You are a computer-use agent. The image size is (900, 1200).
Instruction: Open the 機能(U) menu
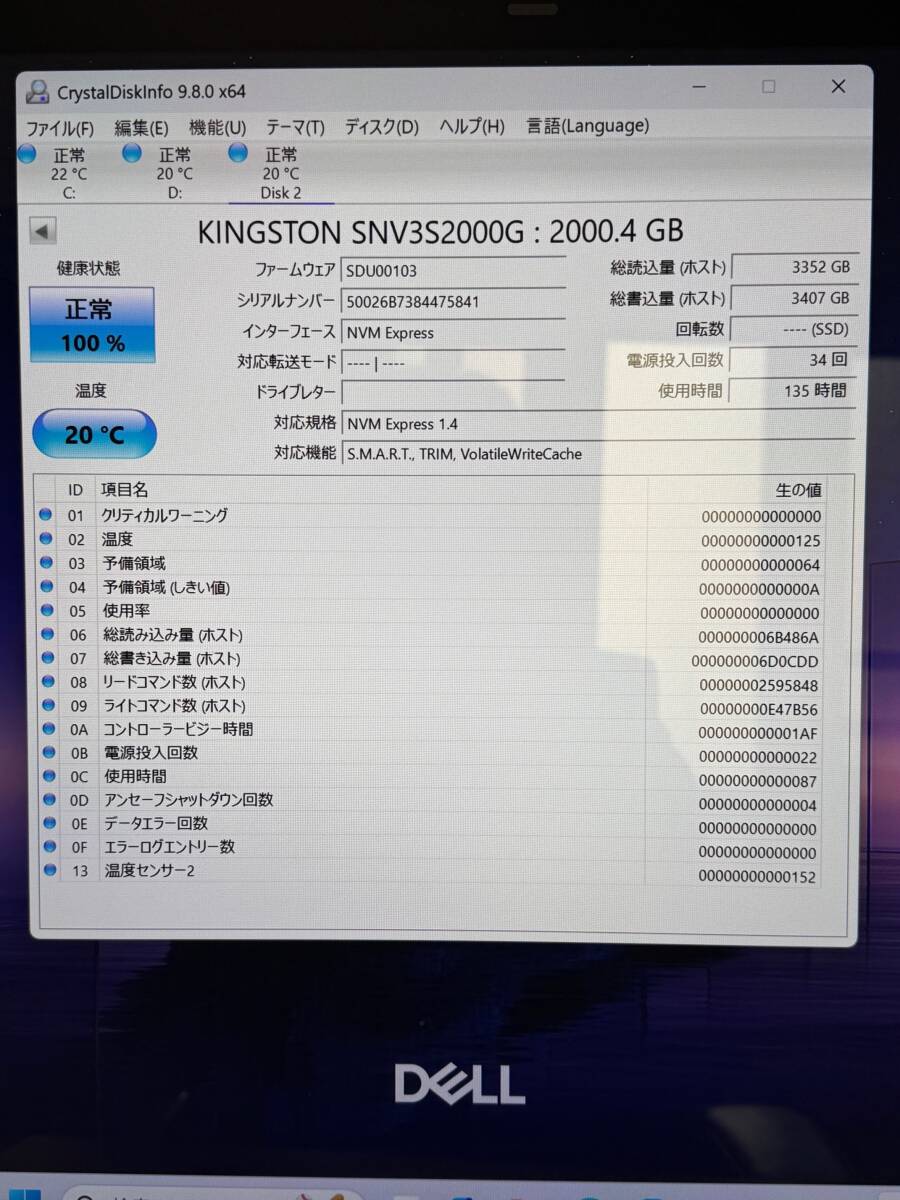[x=217, y=127]
